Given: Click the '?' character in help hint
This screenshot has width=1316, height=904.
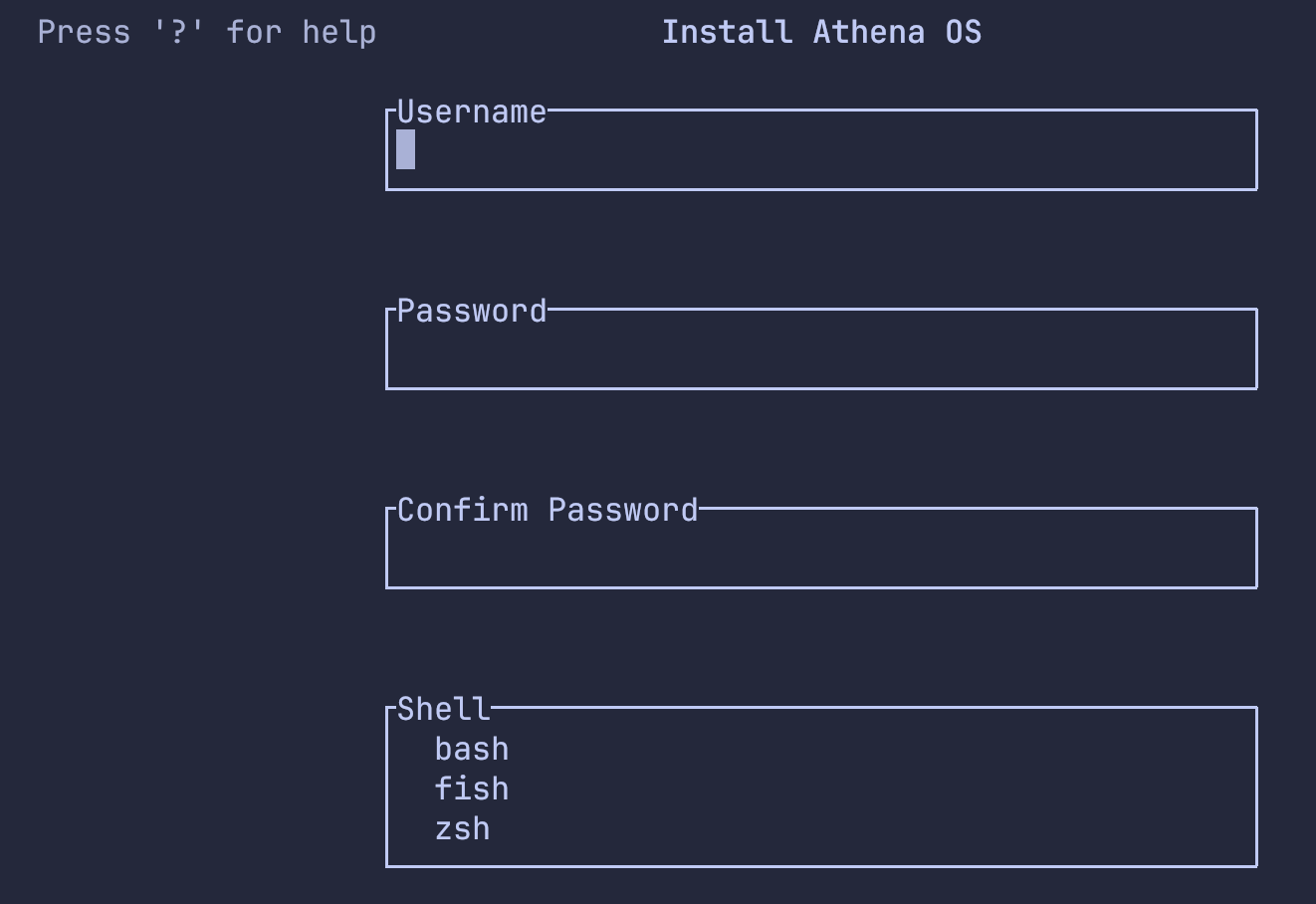Looking at the screenshot, I should coord(179,33).
